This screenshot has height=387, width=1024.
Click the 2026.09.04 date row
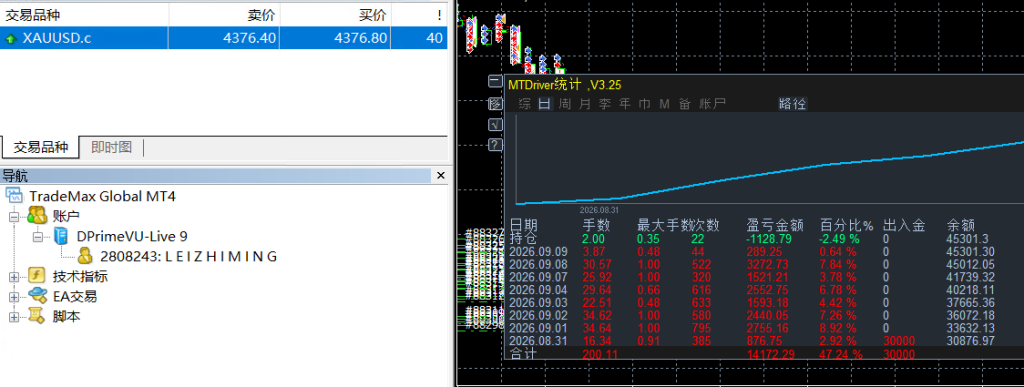point(539,290)
